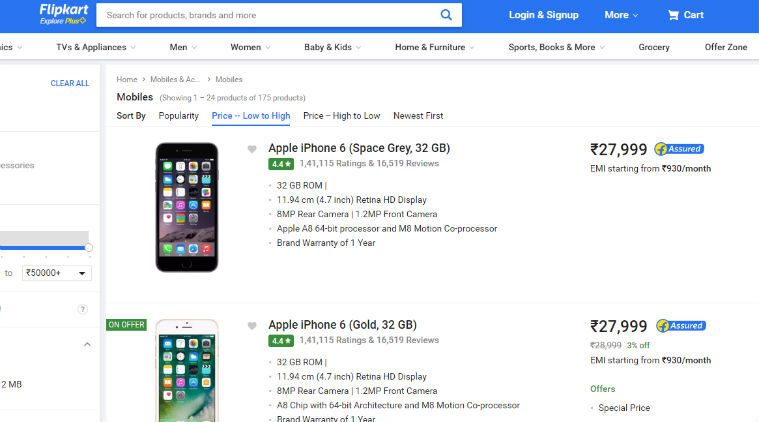The image size is (759, 422).
Task: Collapse the filter section chevron
Action: [87, 345]
